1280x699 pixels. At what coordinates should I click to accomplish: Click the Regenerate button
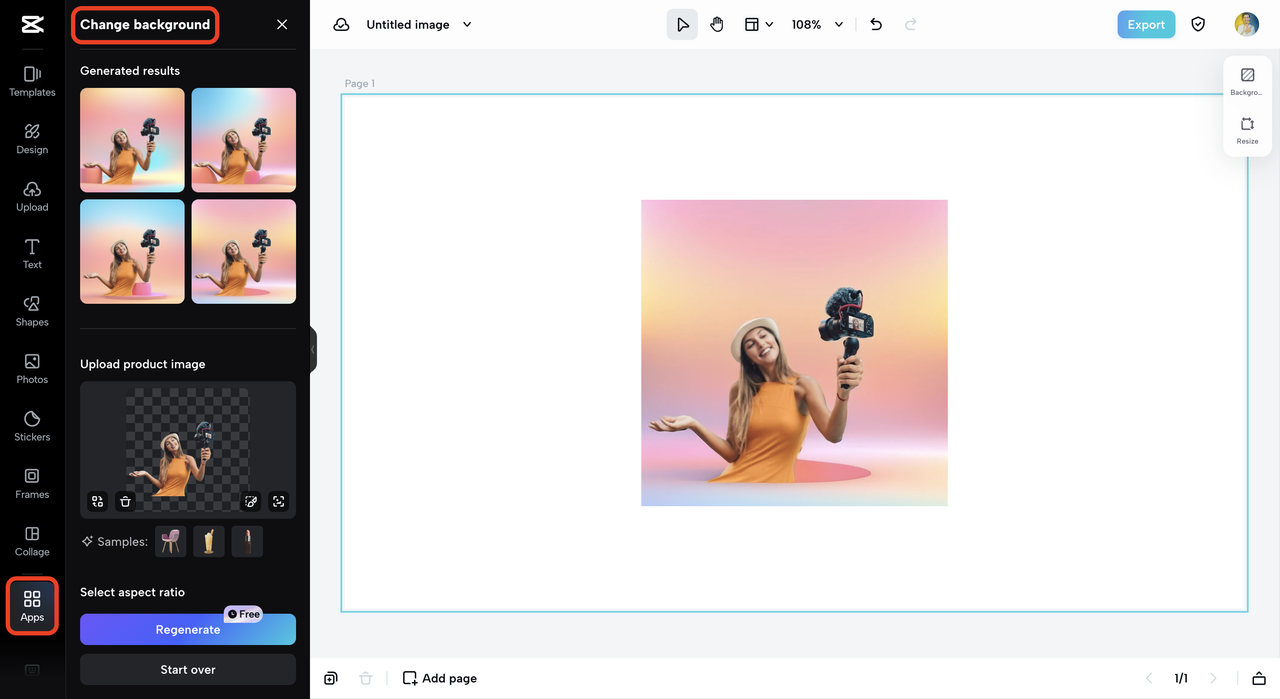(188, 630)
